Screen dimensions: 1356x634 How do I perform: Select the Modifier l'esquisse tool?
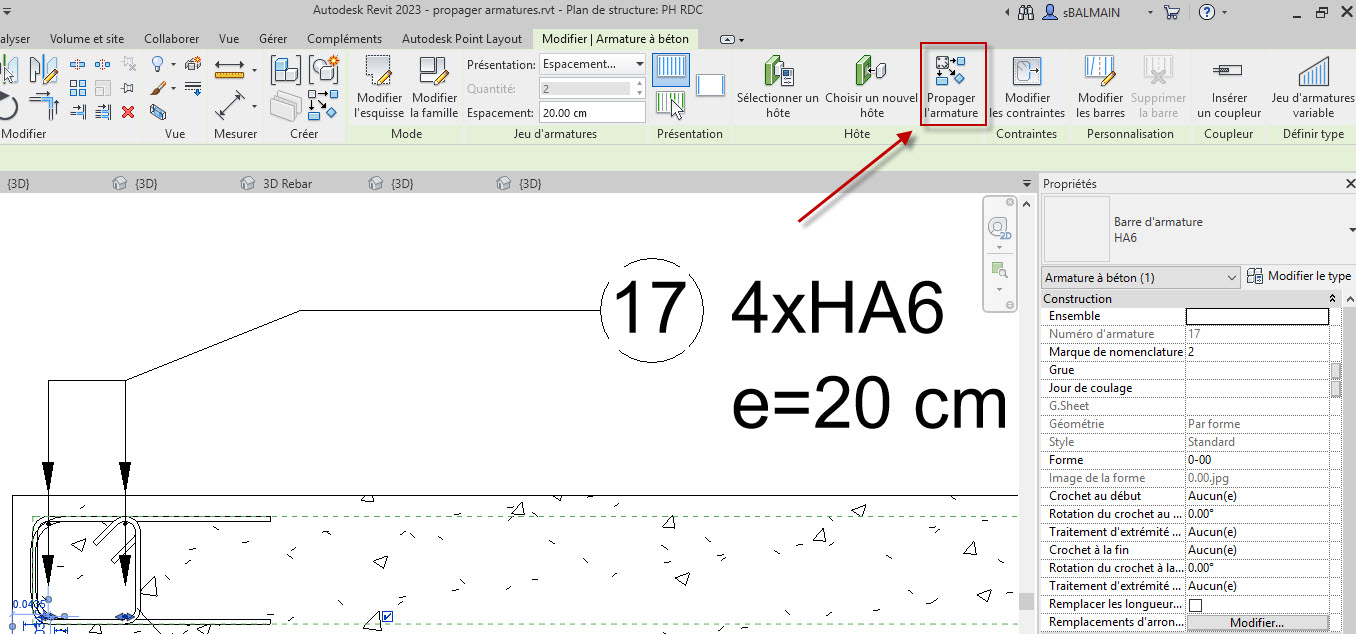coord(378,85)
